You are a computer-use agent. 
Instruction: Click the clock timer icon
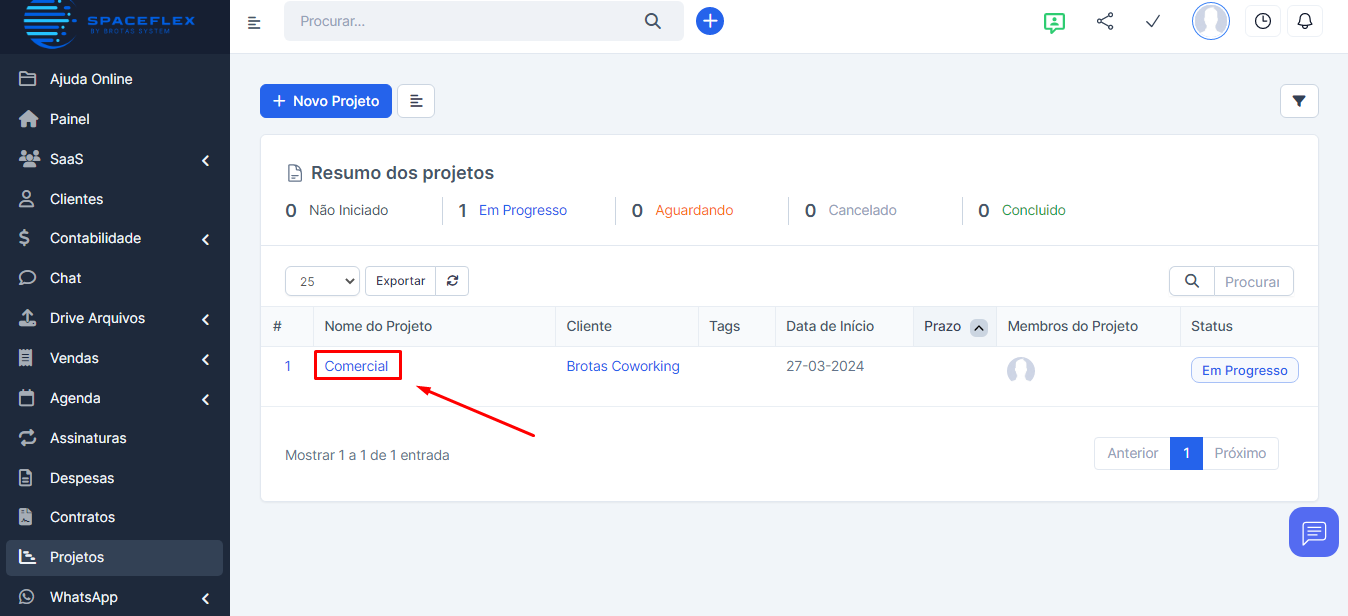click(x=1263, y=21)
